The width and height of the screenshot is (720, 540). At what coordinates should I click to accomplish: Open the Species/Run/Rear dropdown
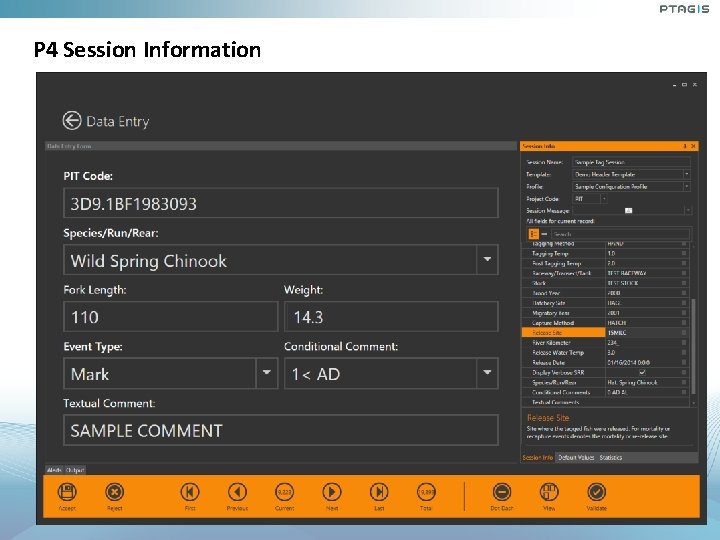tap(487, 260)
